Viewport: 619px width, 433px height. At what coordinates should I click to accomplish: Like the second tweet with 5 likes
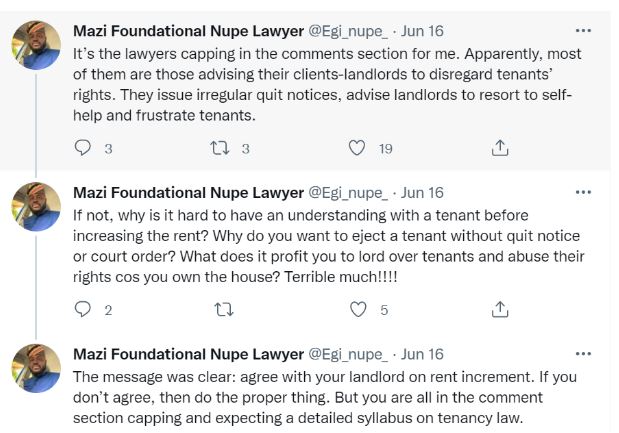point(356,310)
